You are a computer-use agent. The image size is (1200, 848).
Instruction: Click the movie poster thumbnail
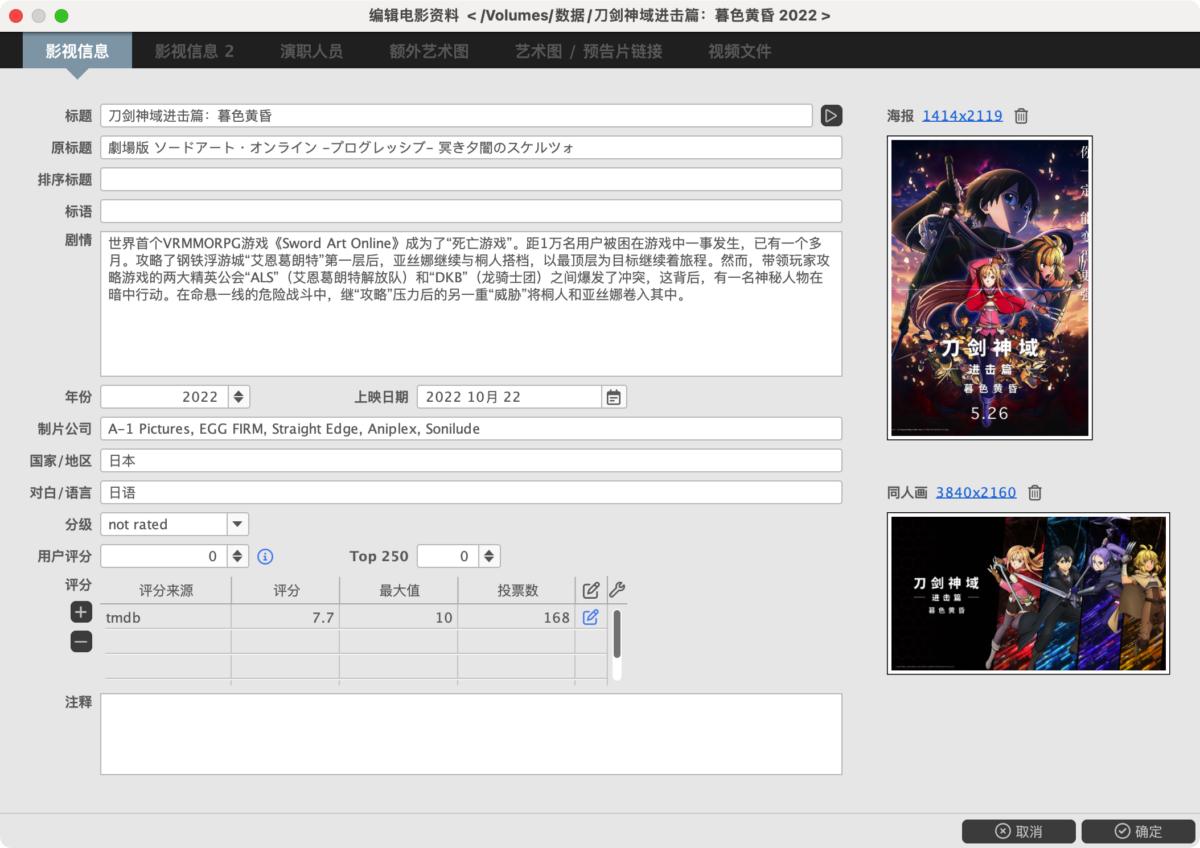pos(990,287)
